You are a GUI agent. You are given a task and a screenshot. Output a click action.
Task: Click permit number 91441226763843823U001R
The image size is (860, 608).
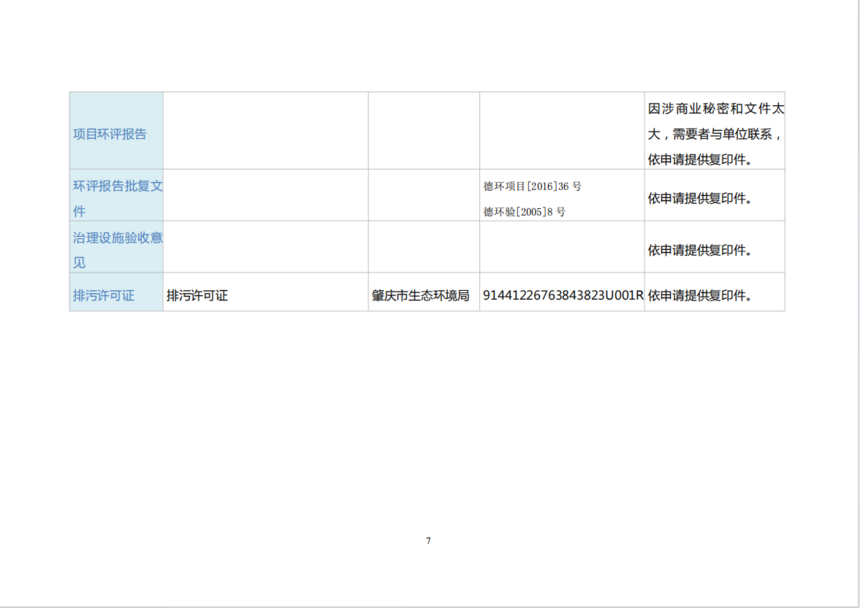pos(562,296)
